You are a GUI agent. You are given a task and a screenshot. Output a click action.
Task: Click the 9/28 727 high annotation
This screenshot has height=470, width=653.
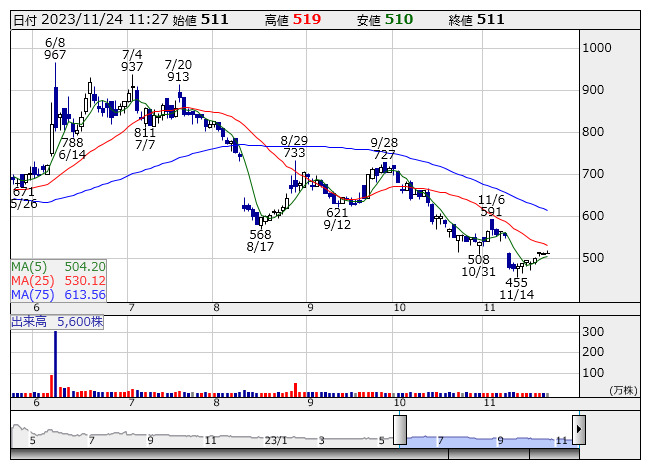pyautogui.click(x=384, y=149)
